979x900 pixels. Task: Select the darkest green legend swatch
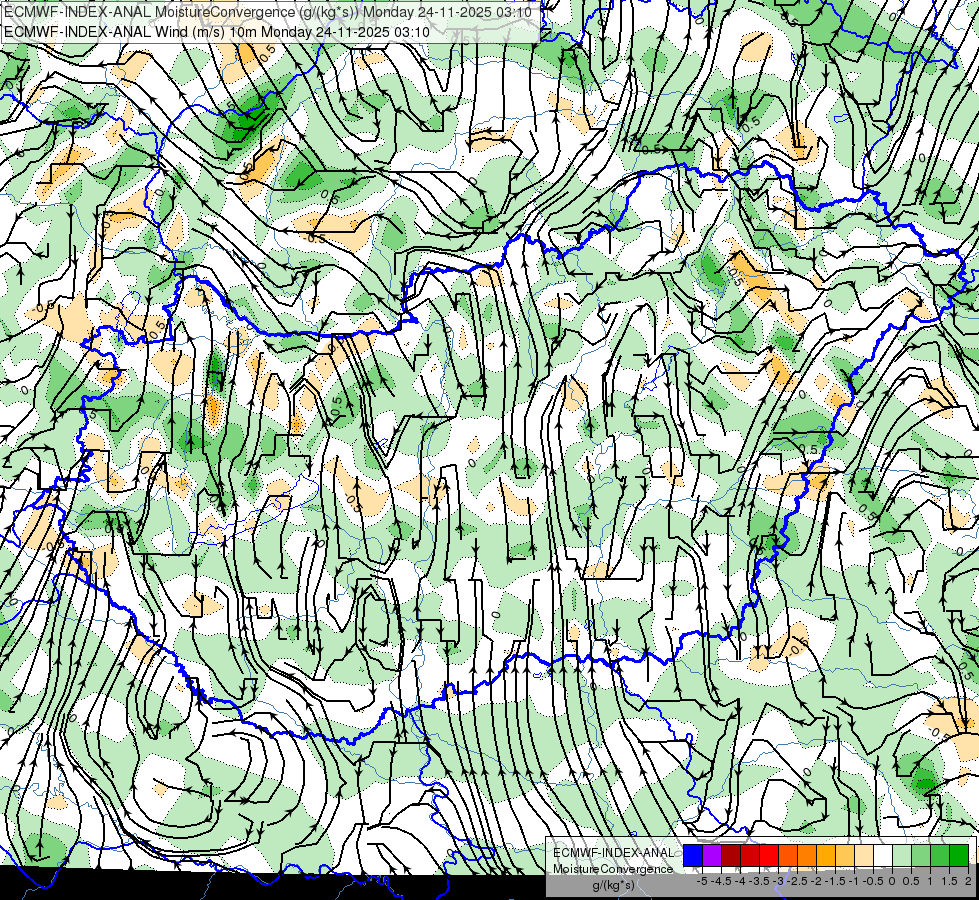coord(959,855)
